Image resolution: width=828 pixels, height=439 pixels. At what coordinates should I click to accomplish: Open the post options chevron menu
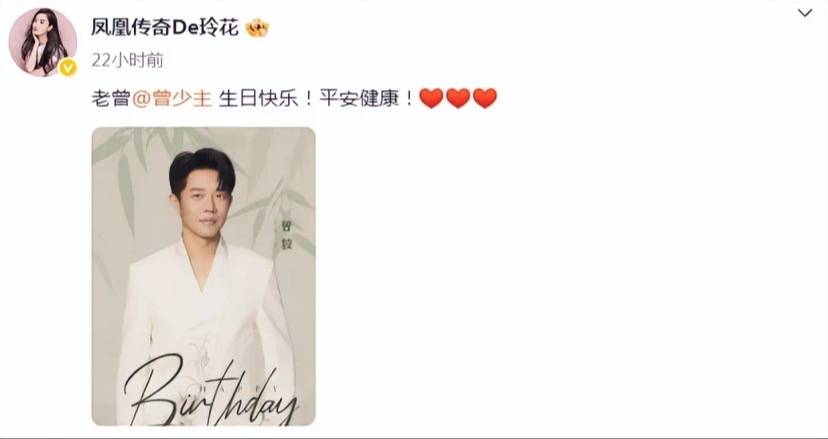pyautogui.click(x=805, y=13)
